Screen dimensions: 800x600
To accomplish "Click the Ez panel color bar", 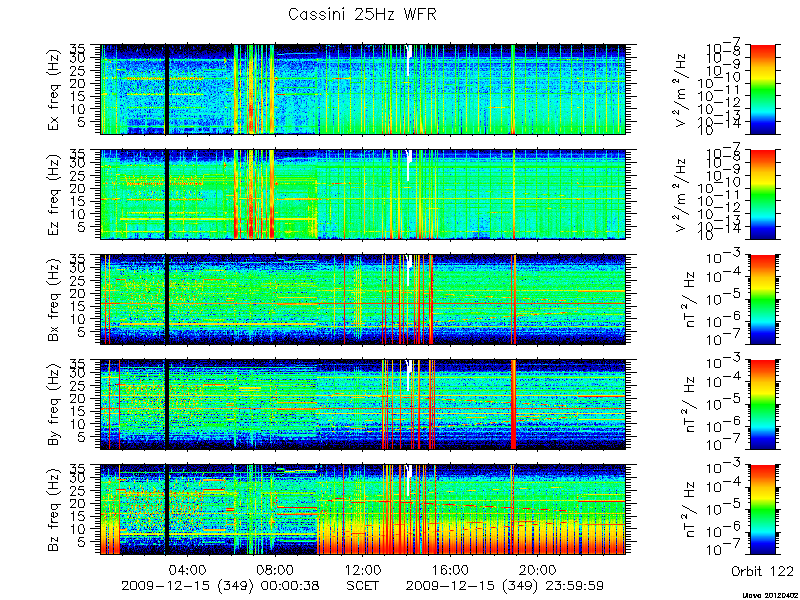I will click(762, 194).
